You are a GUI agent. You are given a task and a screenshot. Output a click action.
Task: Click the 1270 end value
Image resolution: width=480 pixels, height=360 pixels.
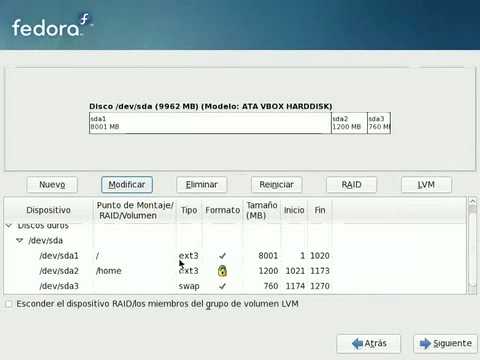pyautogui.click(x=320, y=286)
